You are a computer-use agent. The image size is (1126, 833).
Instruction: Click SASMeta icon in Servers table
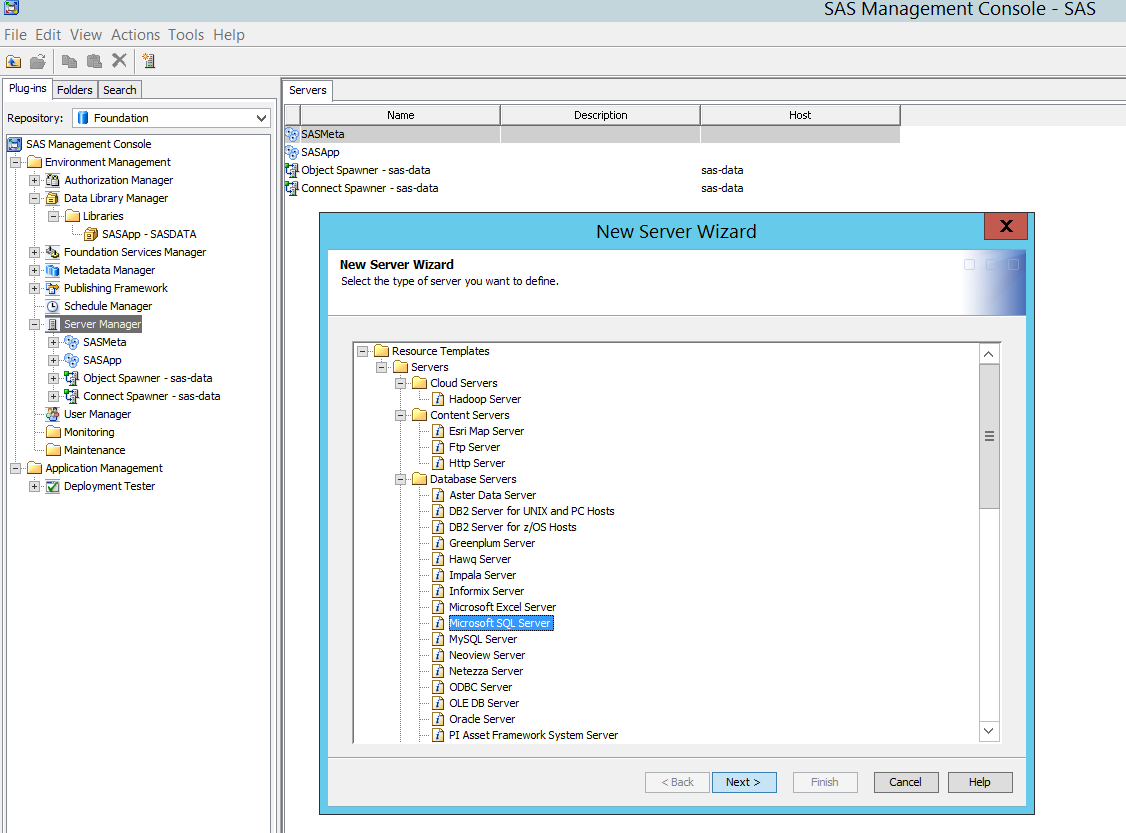point(292,134)
